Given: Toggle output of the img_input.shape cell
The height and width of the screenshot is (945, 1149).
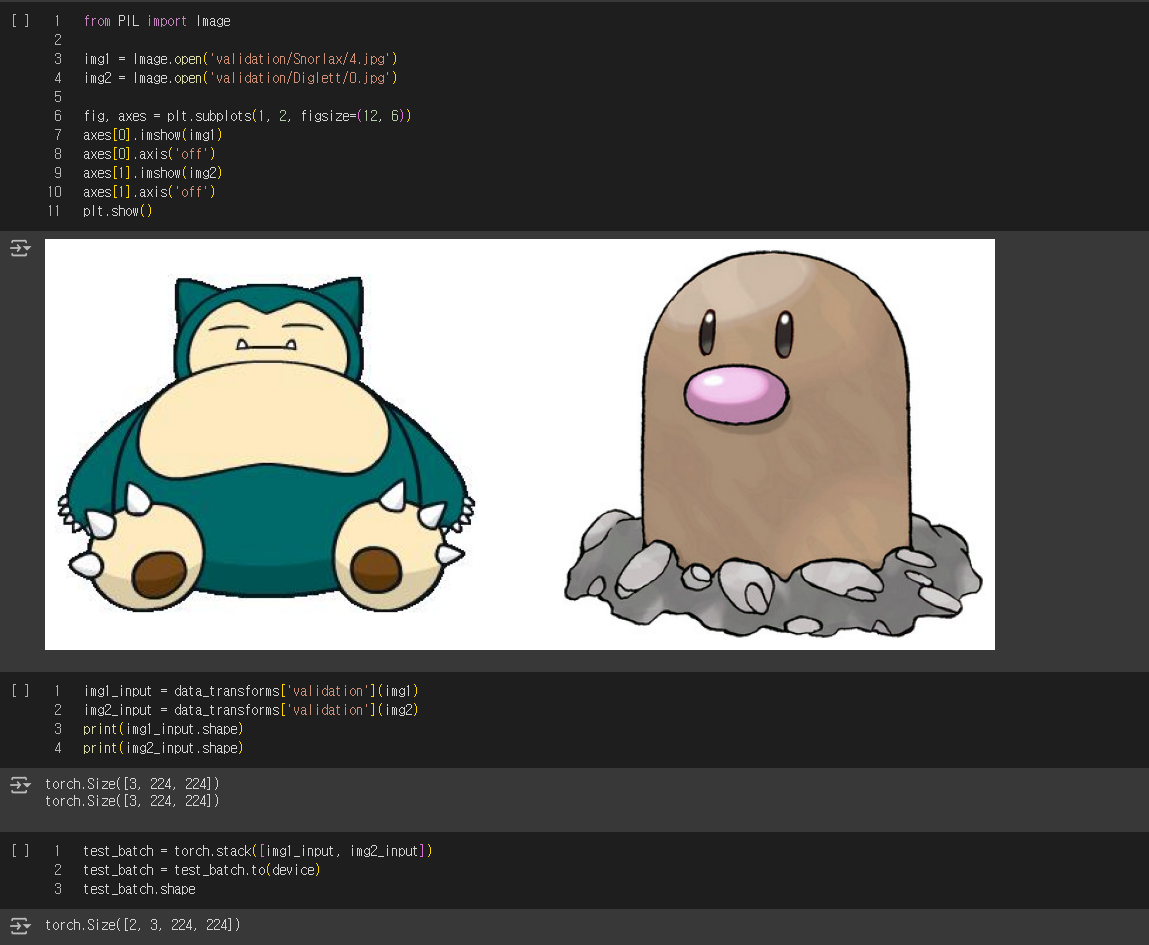Looking at the screenshot, I should click(x=21, y=785).
